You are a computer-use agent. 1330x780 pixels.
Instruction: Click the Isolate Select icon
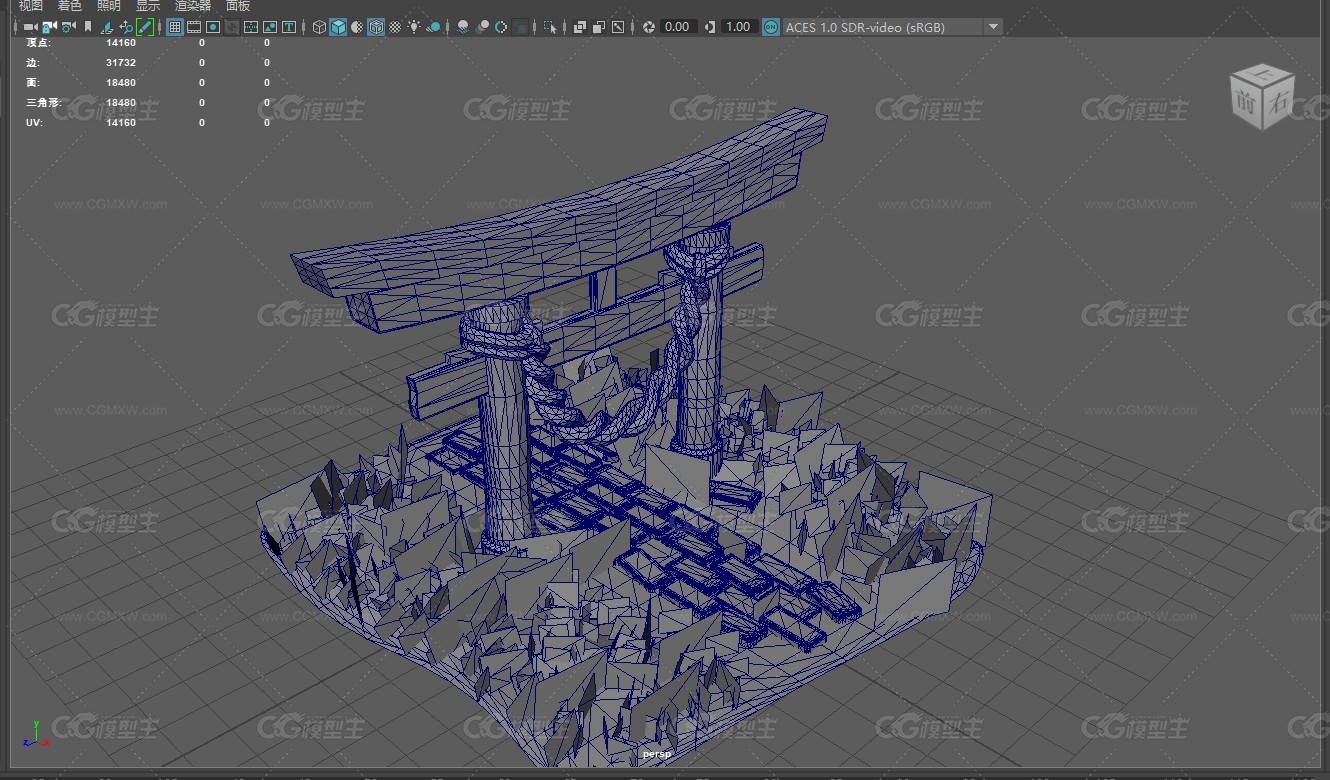[x=549, y=27]
